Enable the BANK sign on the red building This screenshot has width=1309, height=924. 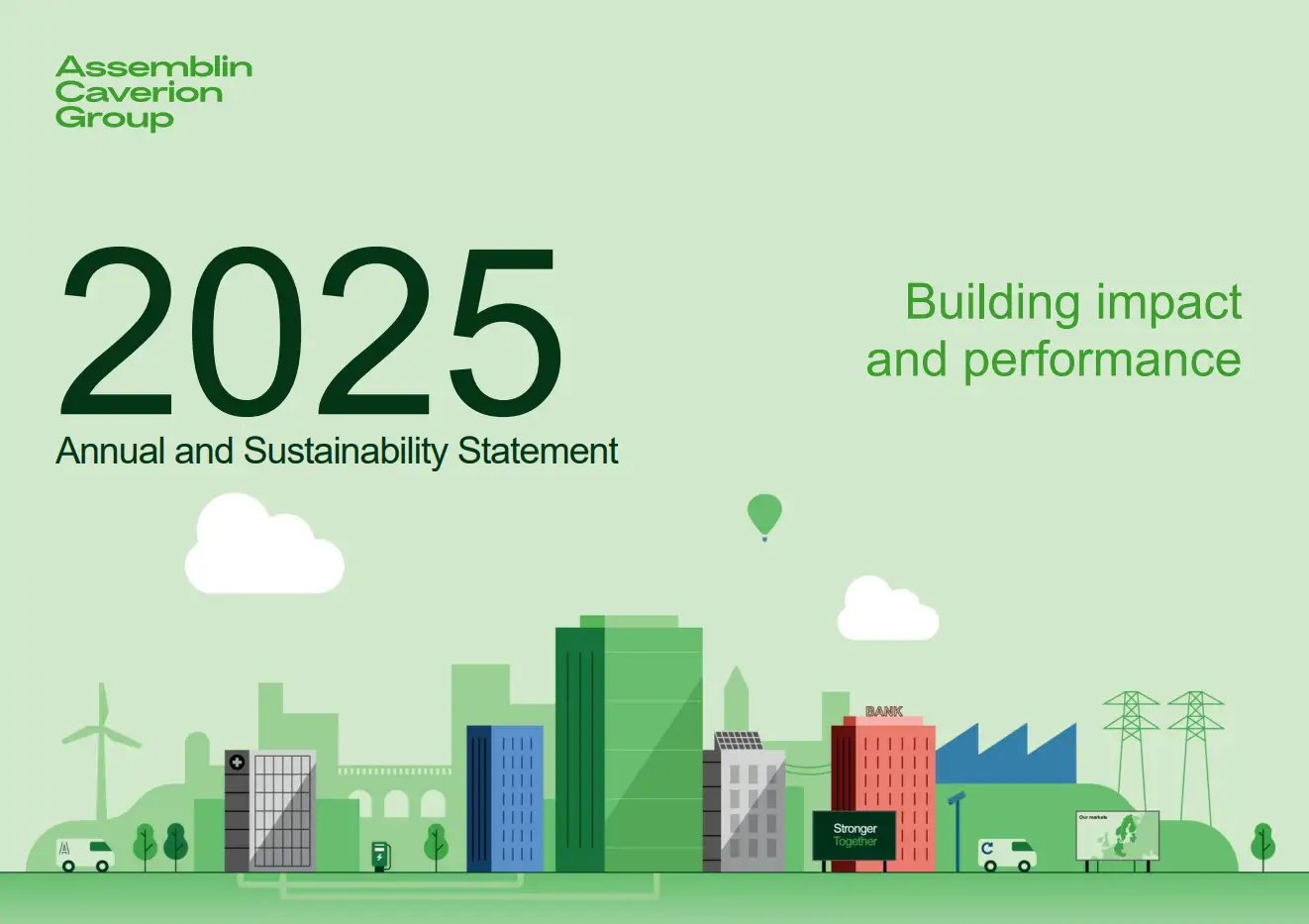882,709
